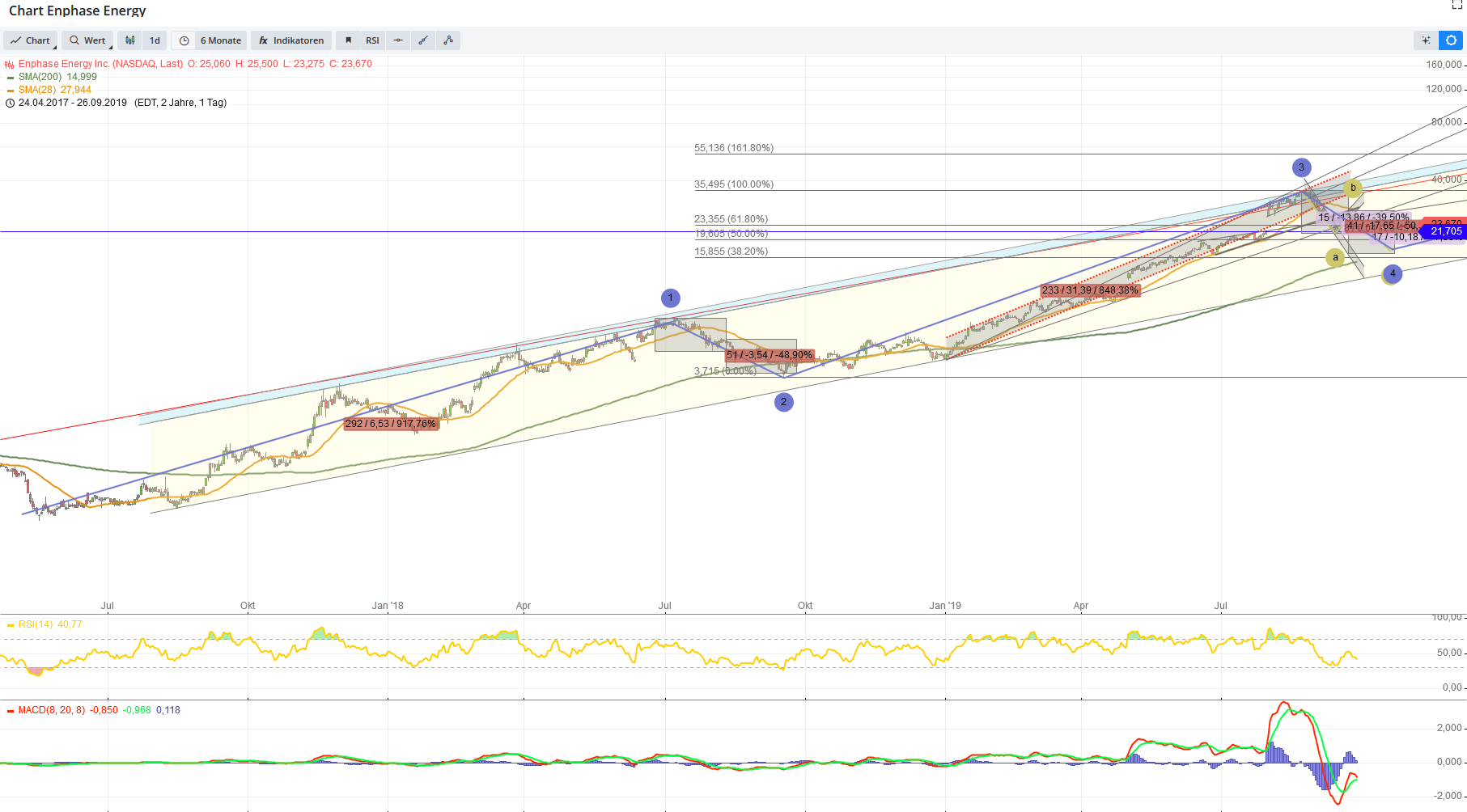Select the trend line drawing tool
Screen dimensions: 1467x812
point(422,40)
